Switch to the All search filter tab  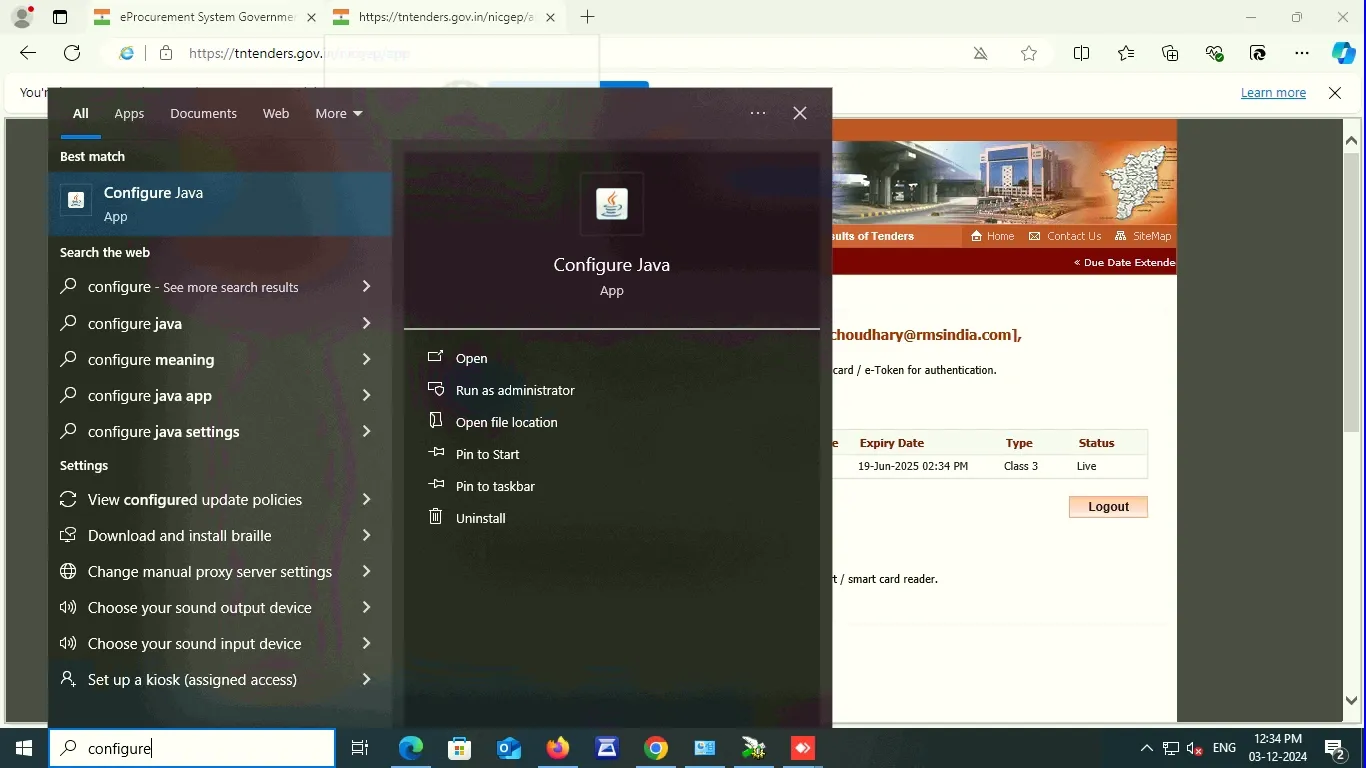coord(81,113)
